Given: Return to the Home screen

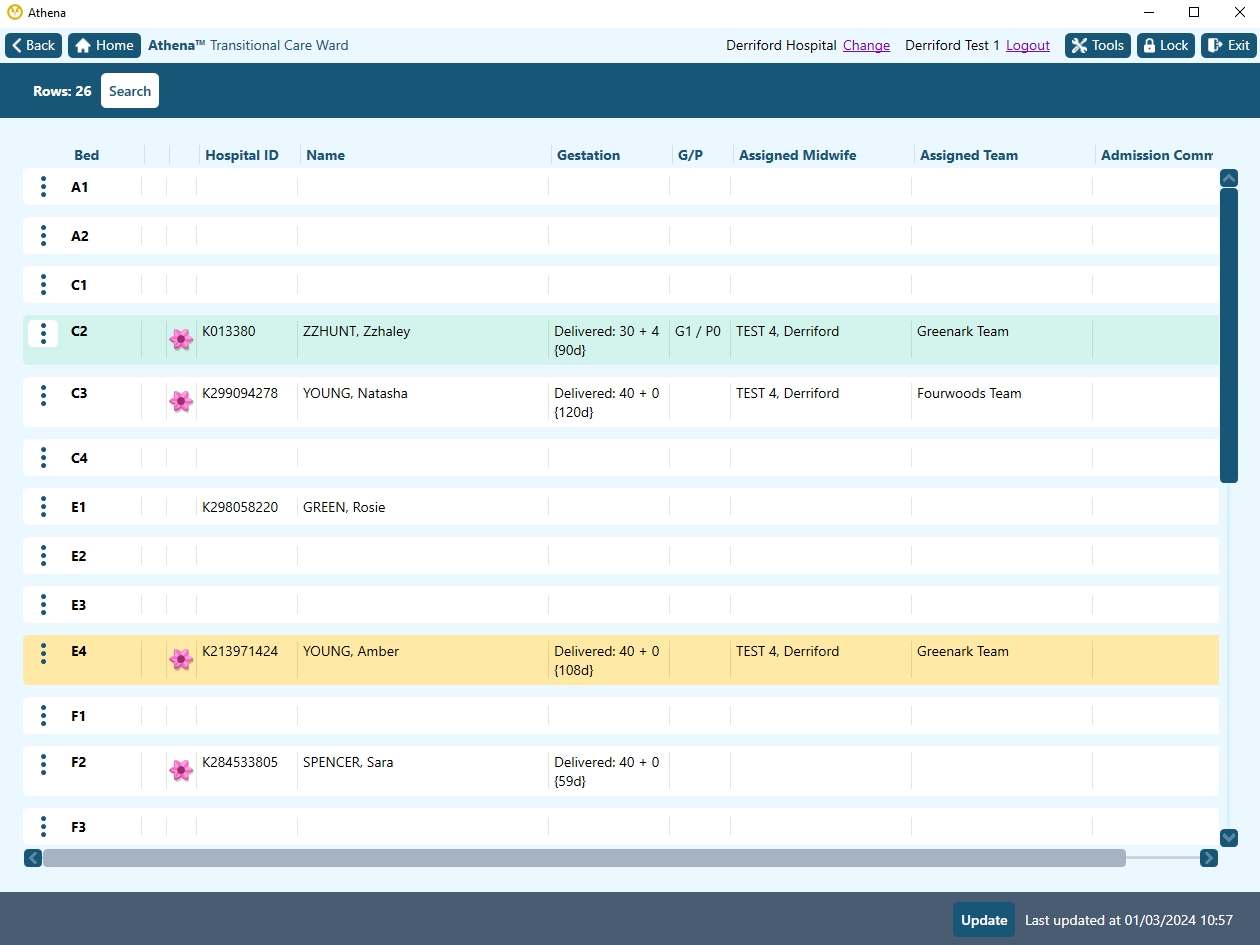Looking at the screenshot, I should click(104, 45).
